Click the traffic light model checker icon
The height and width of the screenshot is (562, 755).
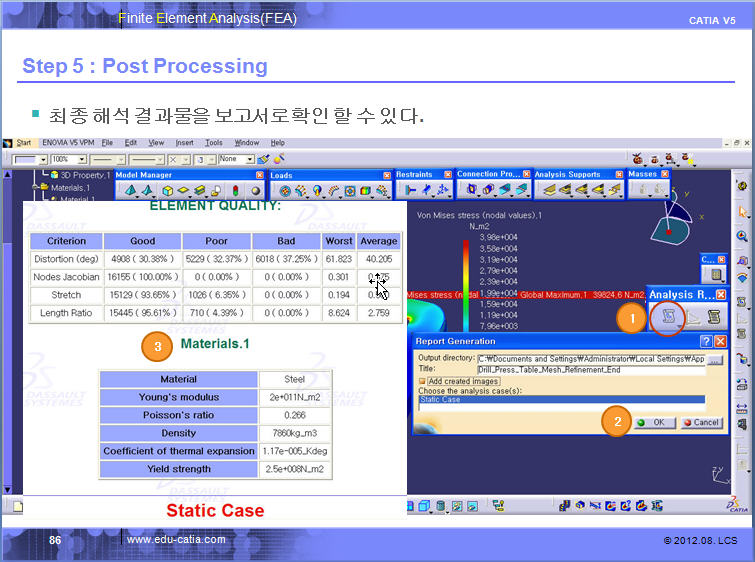point(235,190)
